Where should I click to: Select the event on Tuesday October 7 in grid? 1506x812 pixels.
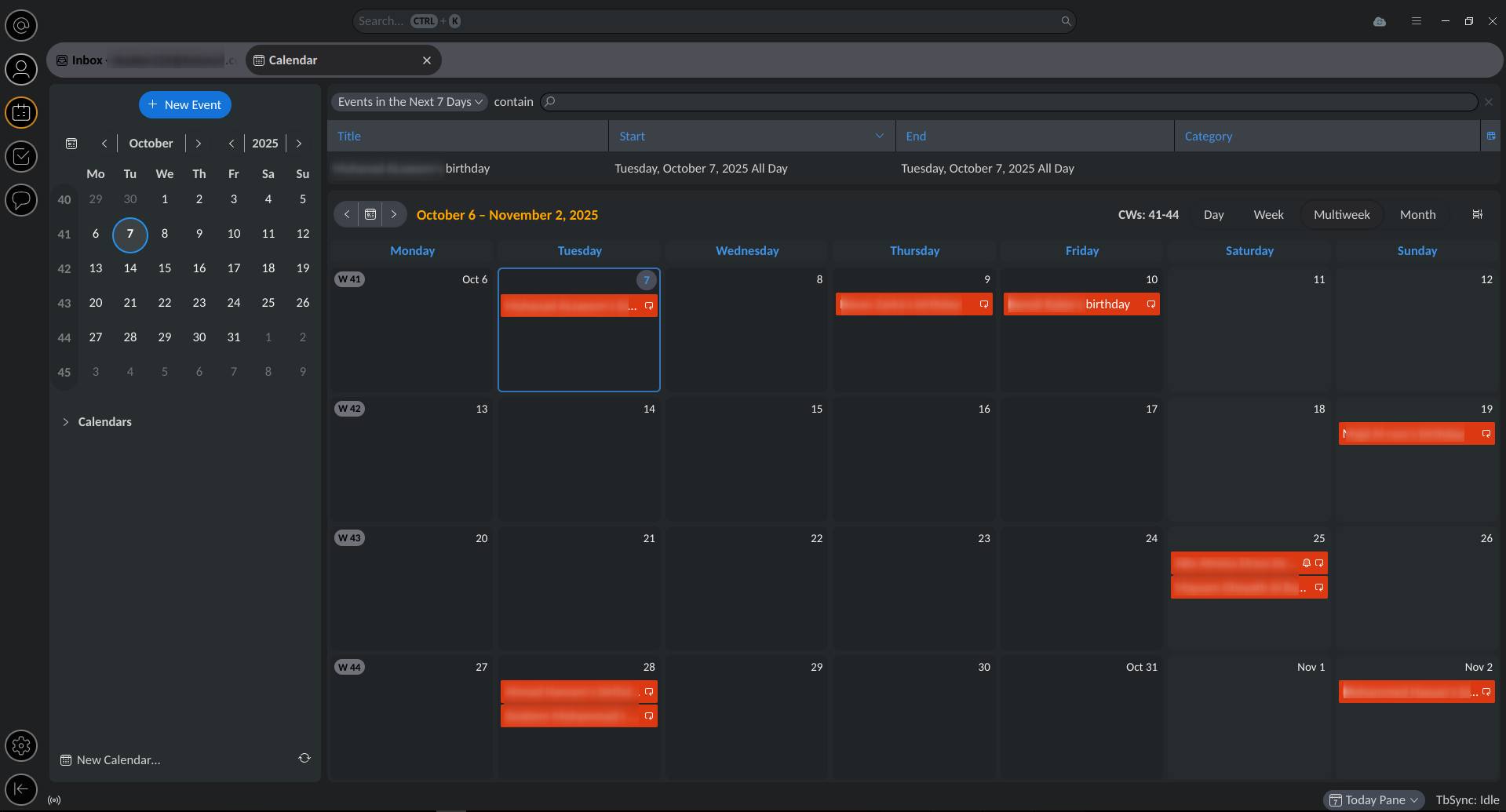(579, 305)
